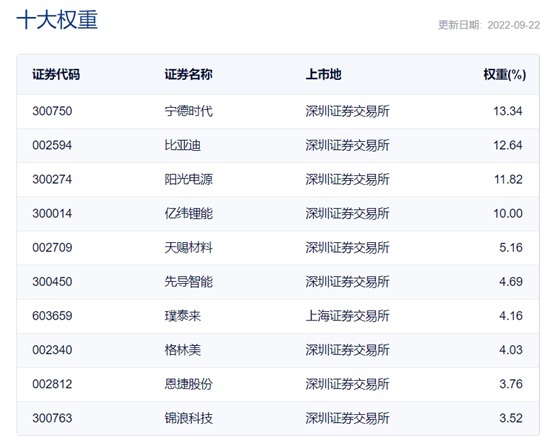Select security code 002812
540x436 pixels.
coord(52,384)
